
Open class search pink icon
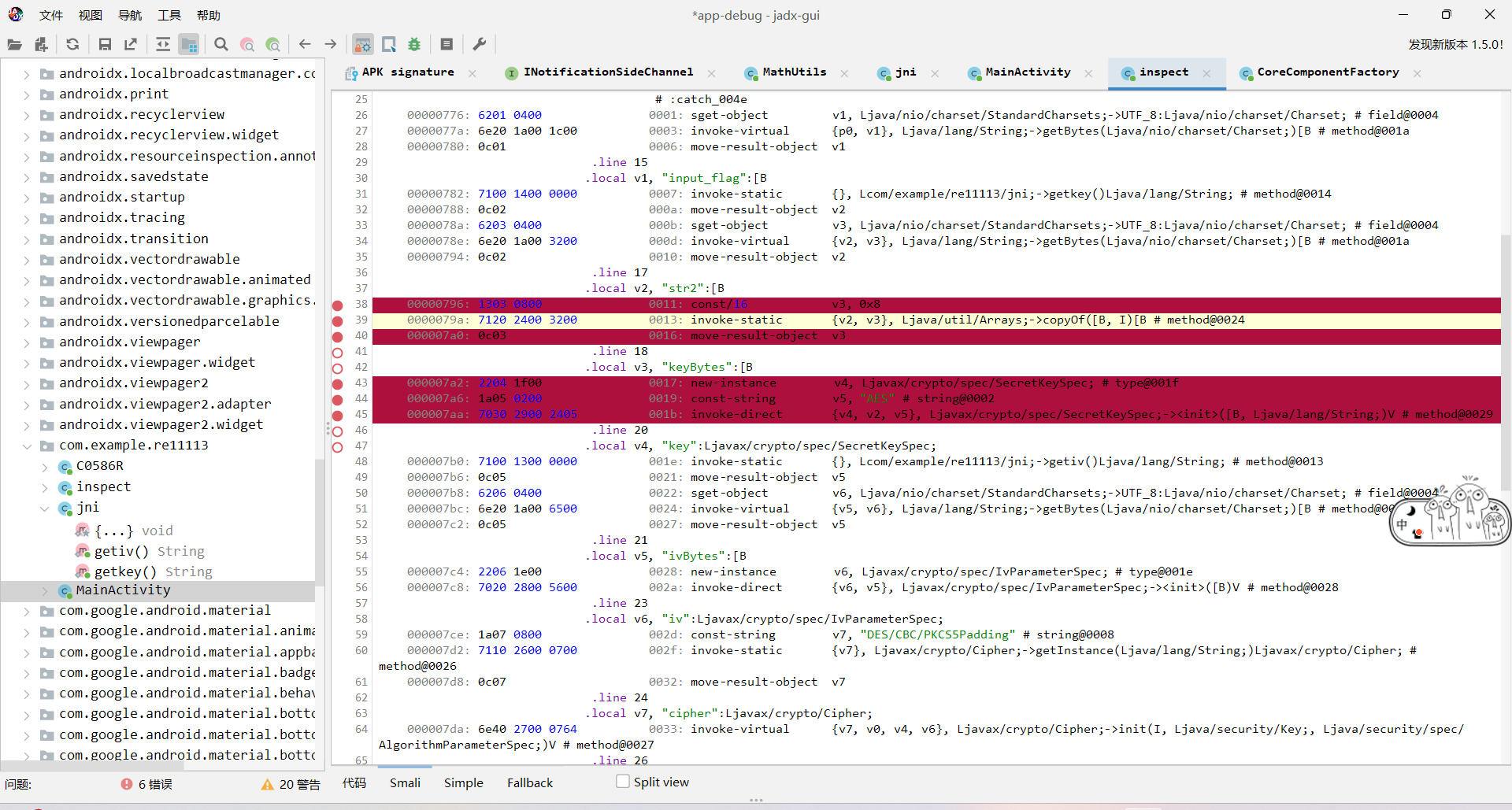tap(247, 44)
